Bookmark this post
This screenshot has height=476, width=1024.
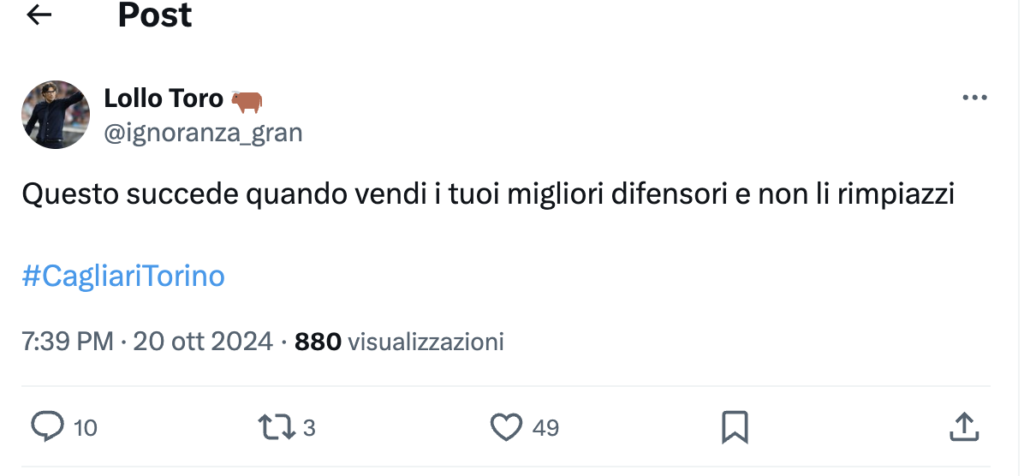point(735,428)
